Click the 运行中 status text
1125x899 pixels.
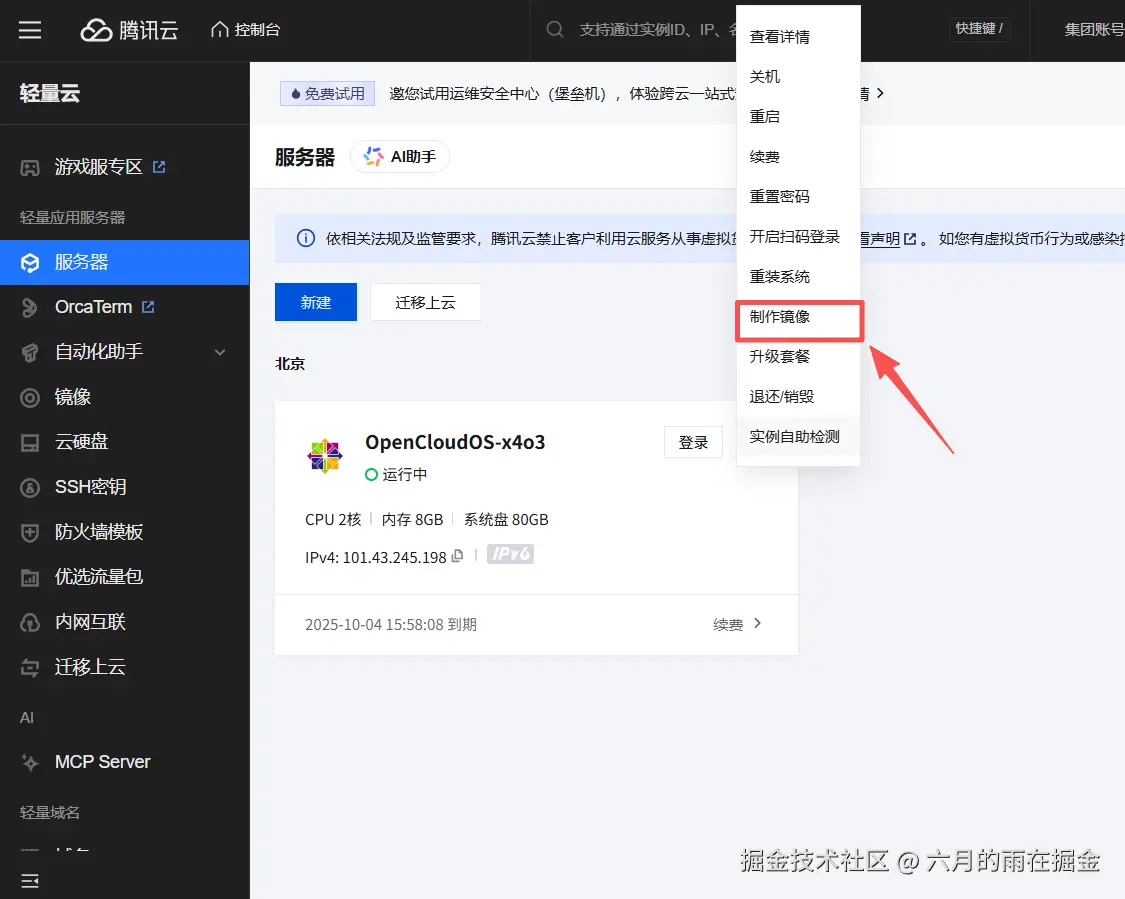pos(405,474)
